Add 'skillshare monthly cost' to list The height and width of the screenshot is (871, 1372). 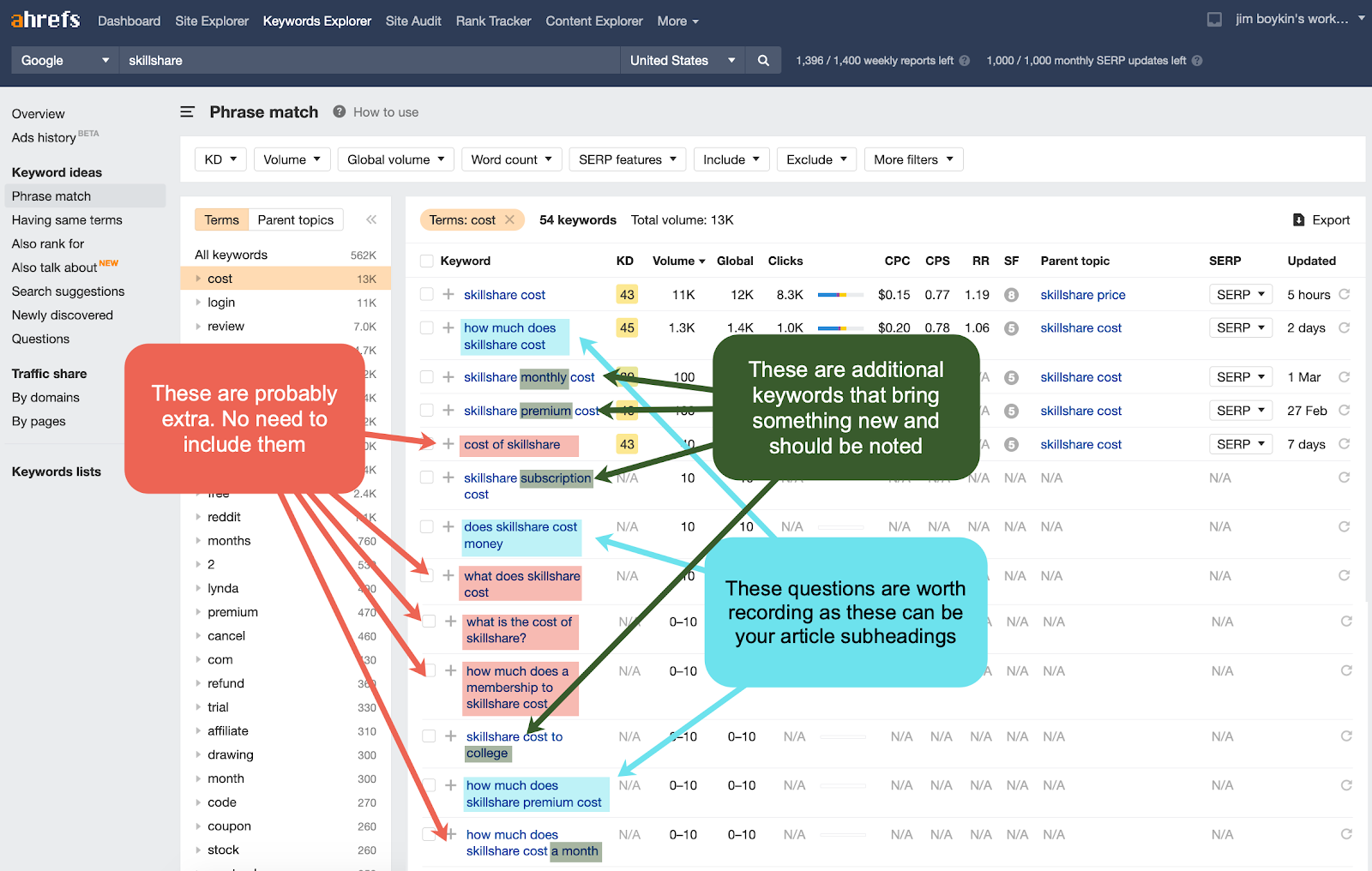pos(448,376)
